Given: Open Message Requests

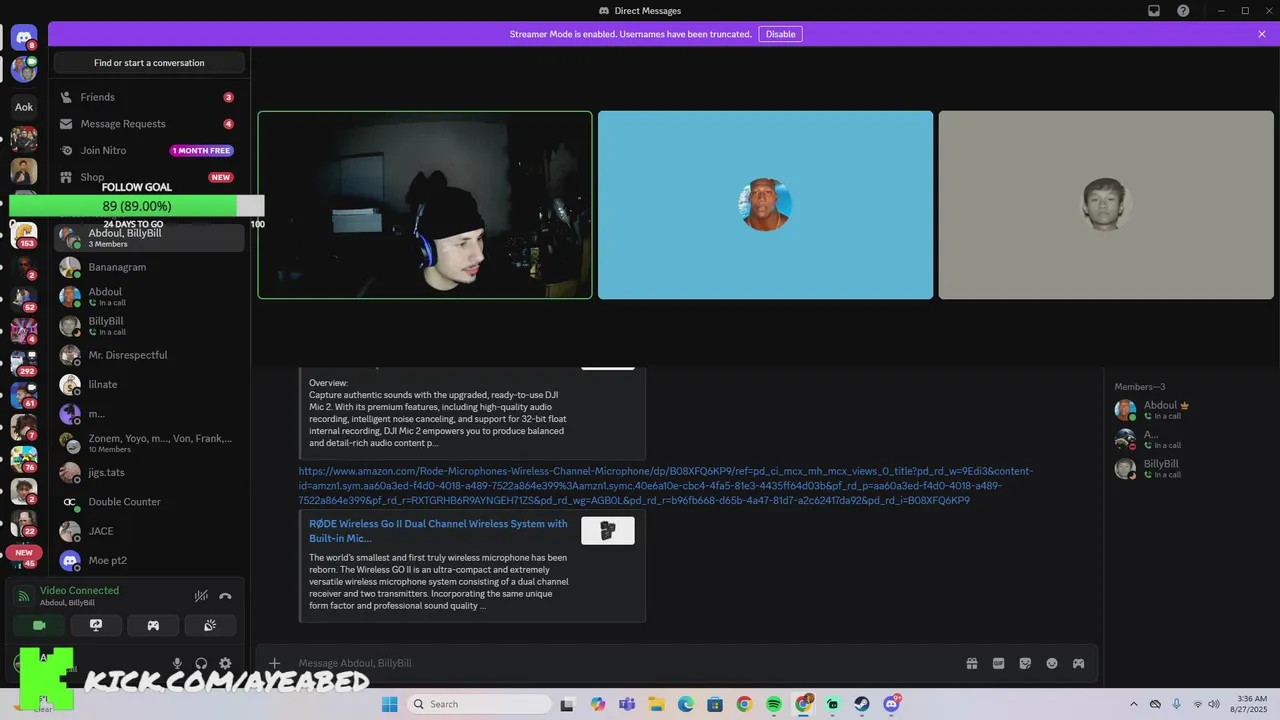Looking at the screenshot, I should click(149, 124).
